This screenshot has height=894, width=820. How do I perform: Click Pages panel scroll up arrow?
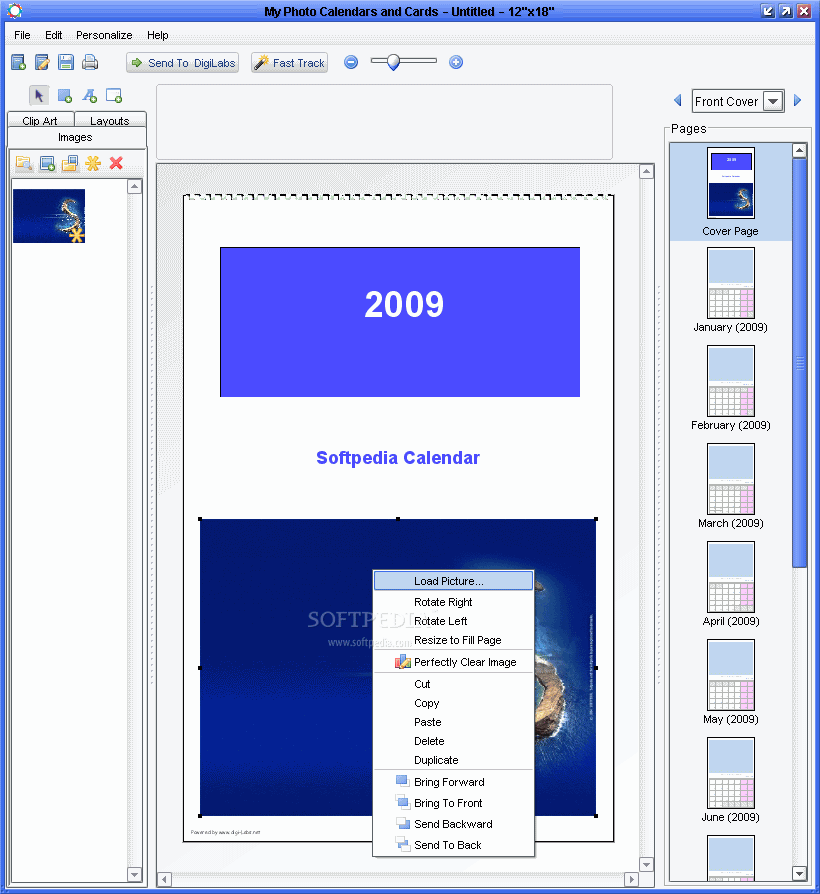pyautogui.click(x=799, y=151)
